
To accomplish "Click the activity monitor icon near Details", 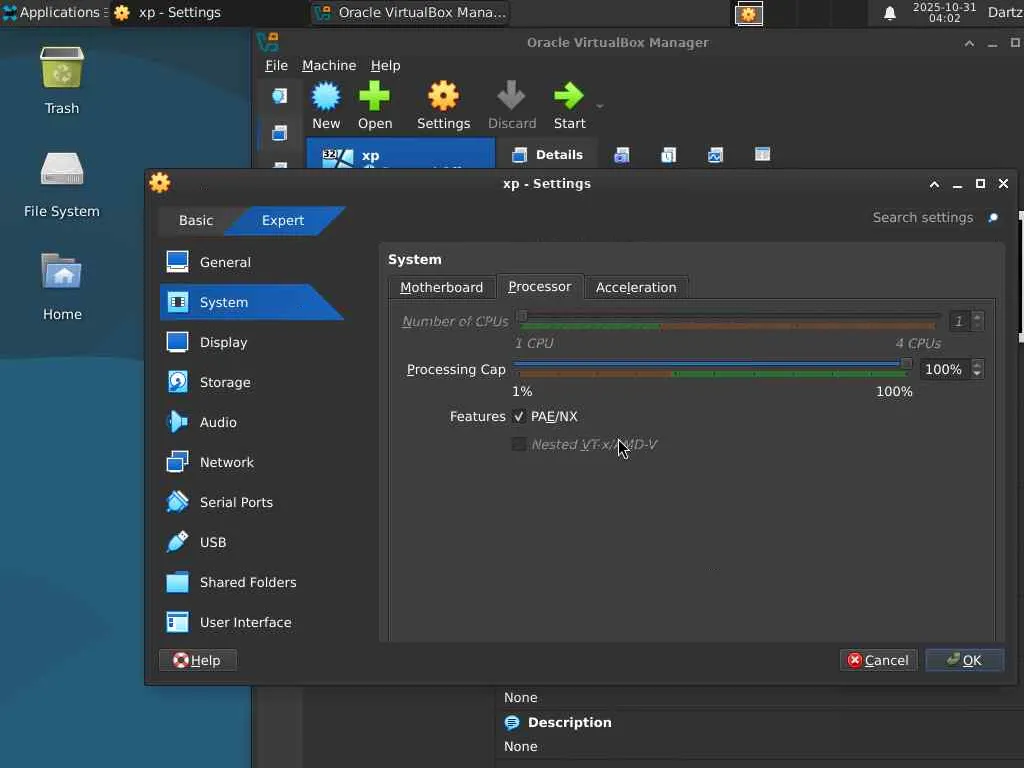I will tap(715, 155).
